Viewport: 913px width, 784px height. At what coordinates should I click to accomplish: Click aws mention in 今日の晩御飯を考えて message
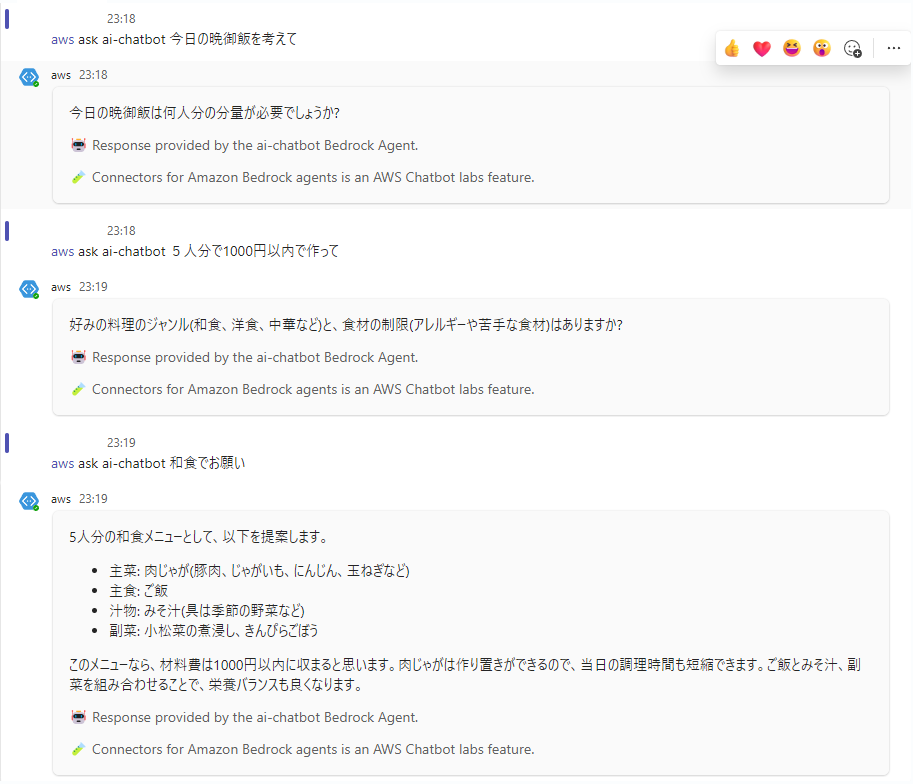(x=62, y=40)
